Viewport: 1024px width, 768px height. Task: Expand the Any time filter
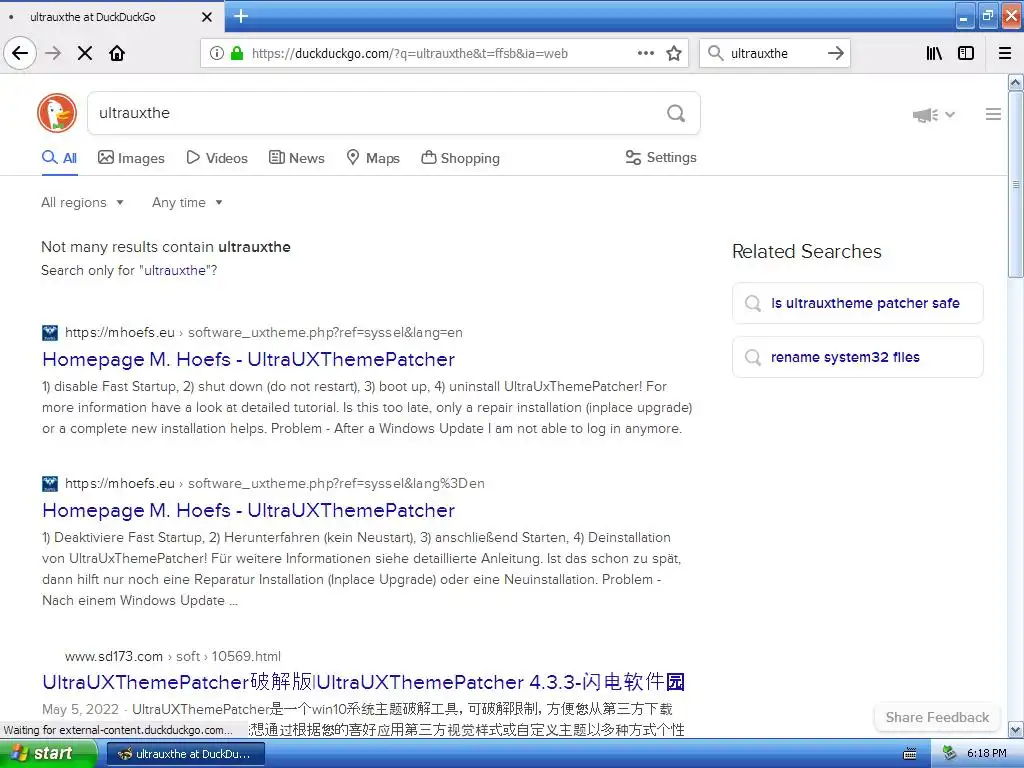click(187, 202)
